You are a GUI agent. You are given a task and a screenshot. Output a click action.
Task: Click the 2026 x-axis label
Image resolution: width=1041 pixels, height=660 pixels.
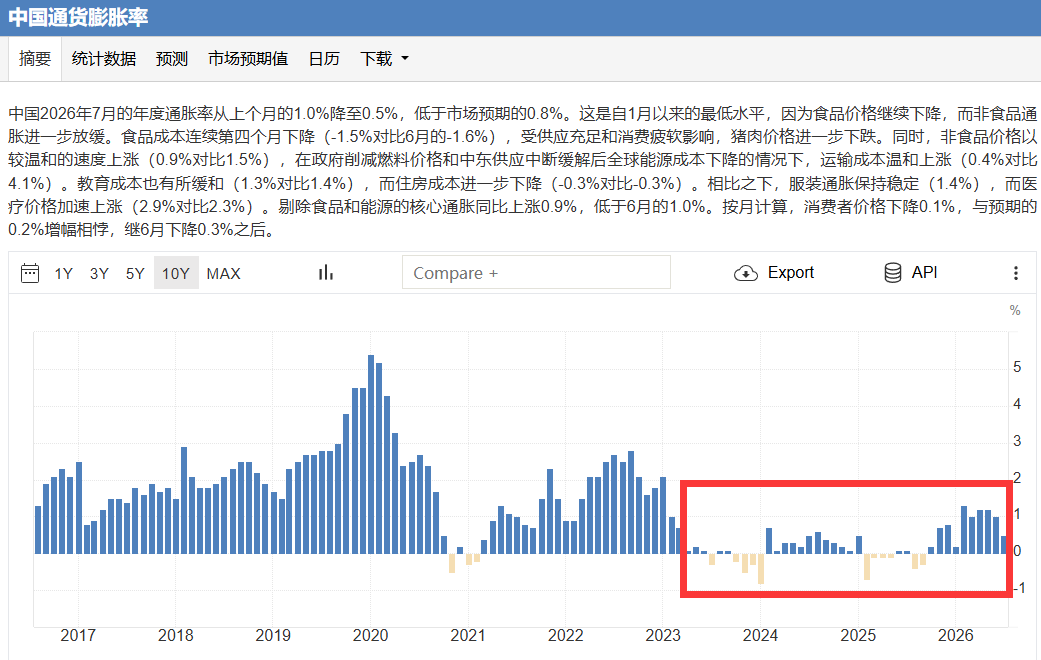click(x=955, y=635)
